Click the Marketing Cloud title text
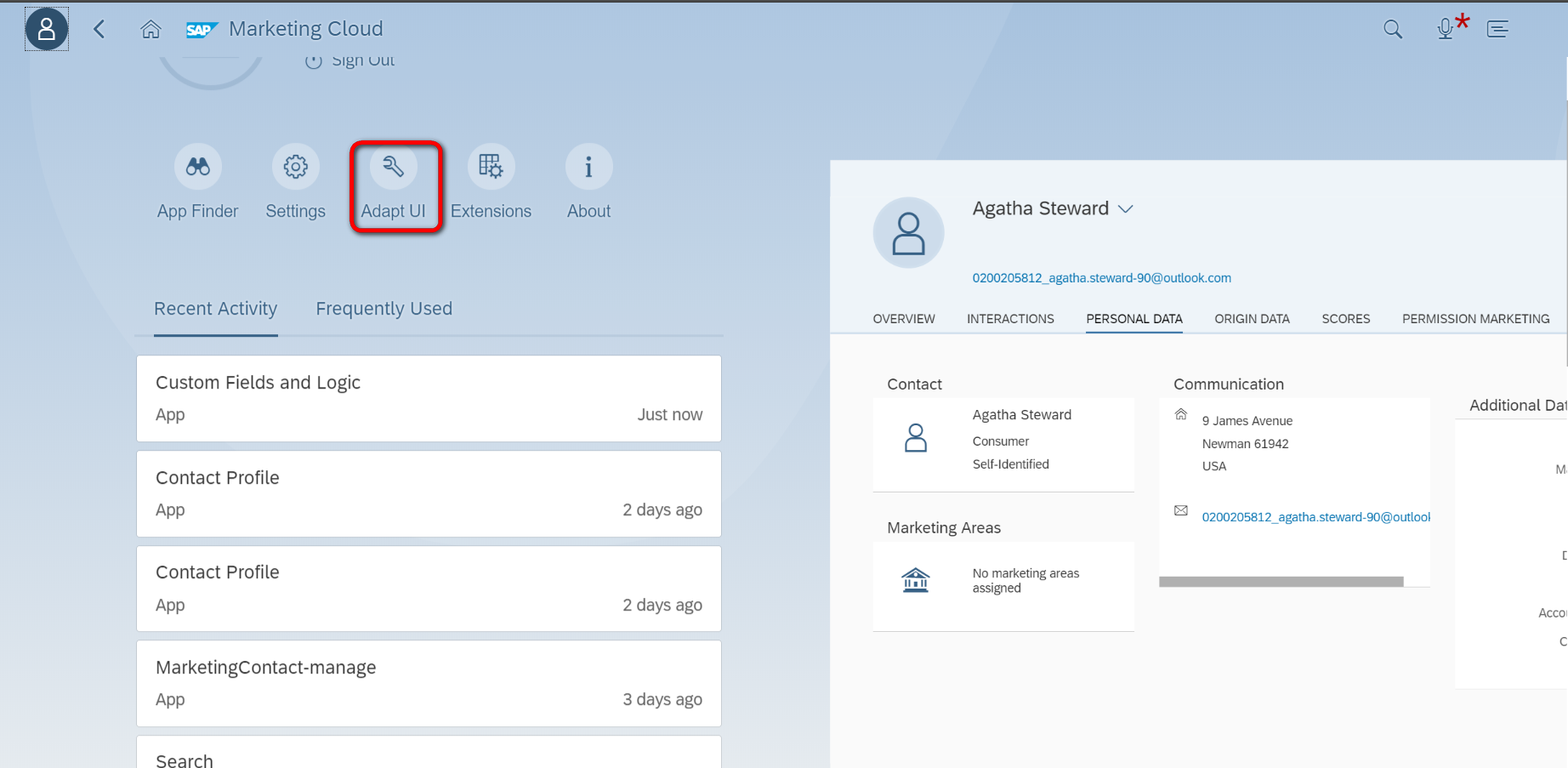The width and height of the screenshot is (1568, 768). [306, 29]
